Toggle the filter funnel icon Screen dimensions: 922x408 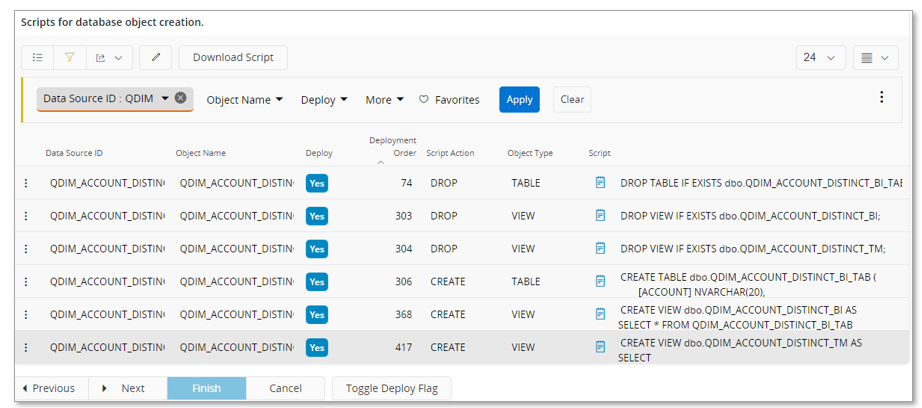click(70, 58)
